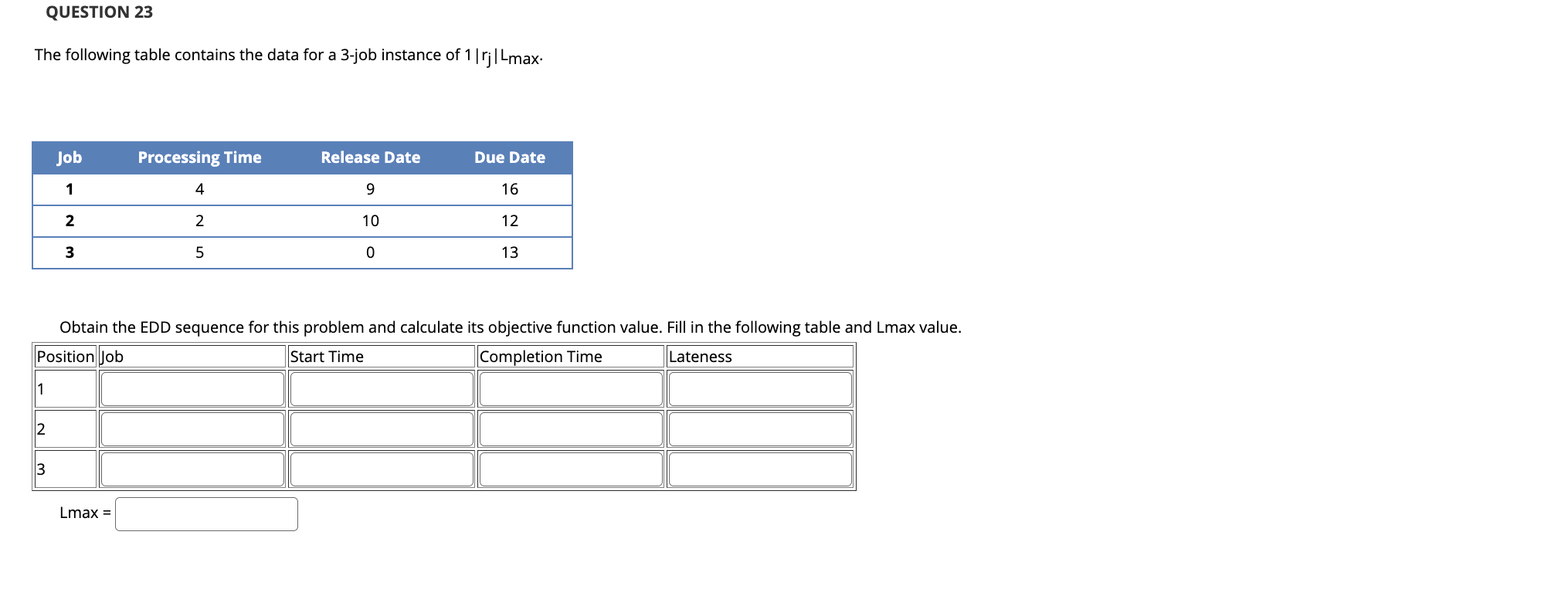The height and width of the screenshot is (596, 1568).
Task: Click the Job input for Position 2
Action: [192, 428]
